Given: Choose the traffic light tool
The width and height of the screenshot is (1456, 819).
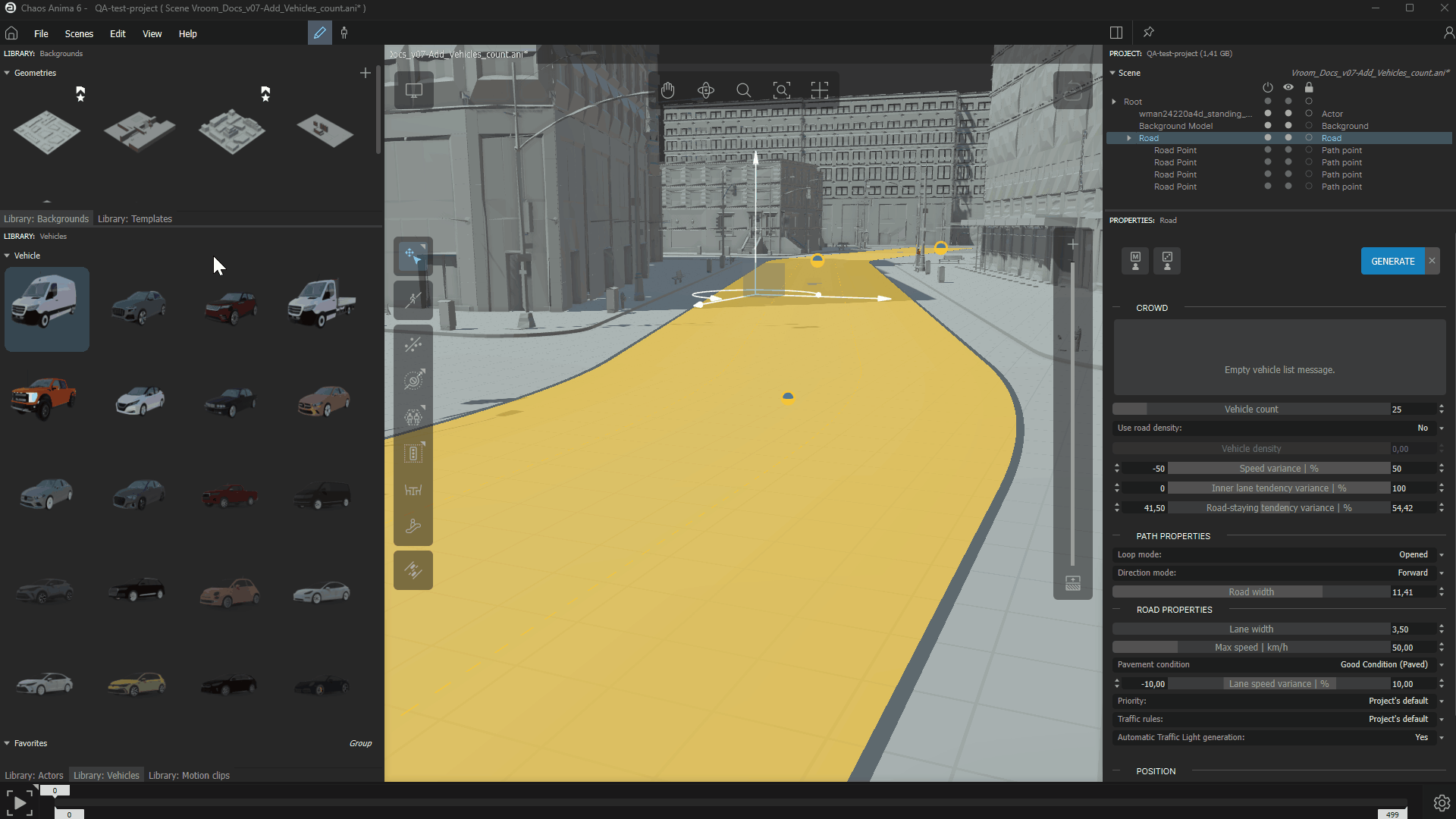Looking at the screenshot, I should [413, 453].
